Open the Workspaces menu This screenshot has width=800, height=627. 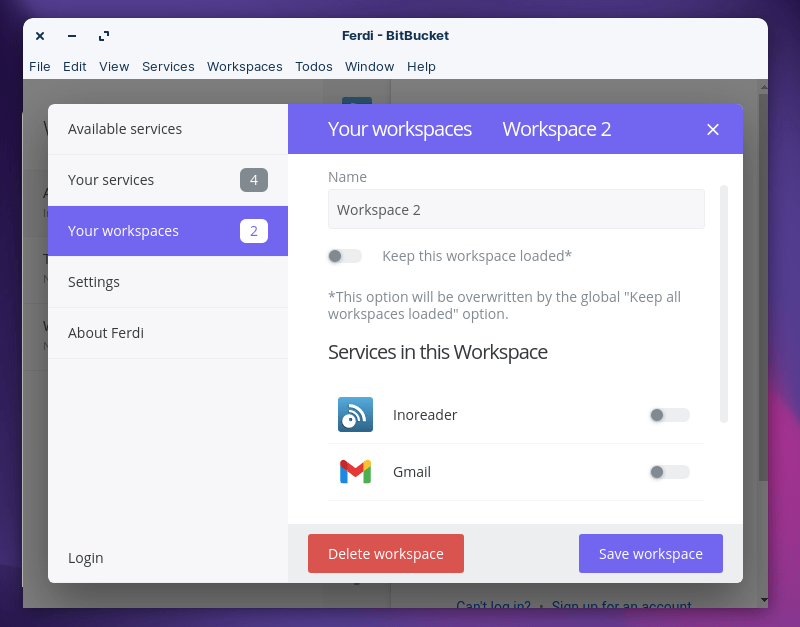click(245, 66)
